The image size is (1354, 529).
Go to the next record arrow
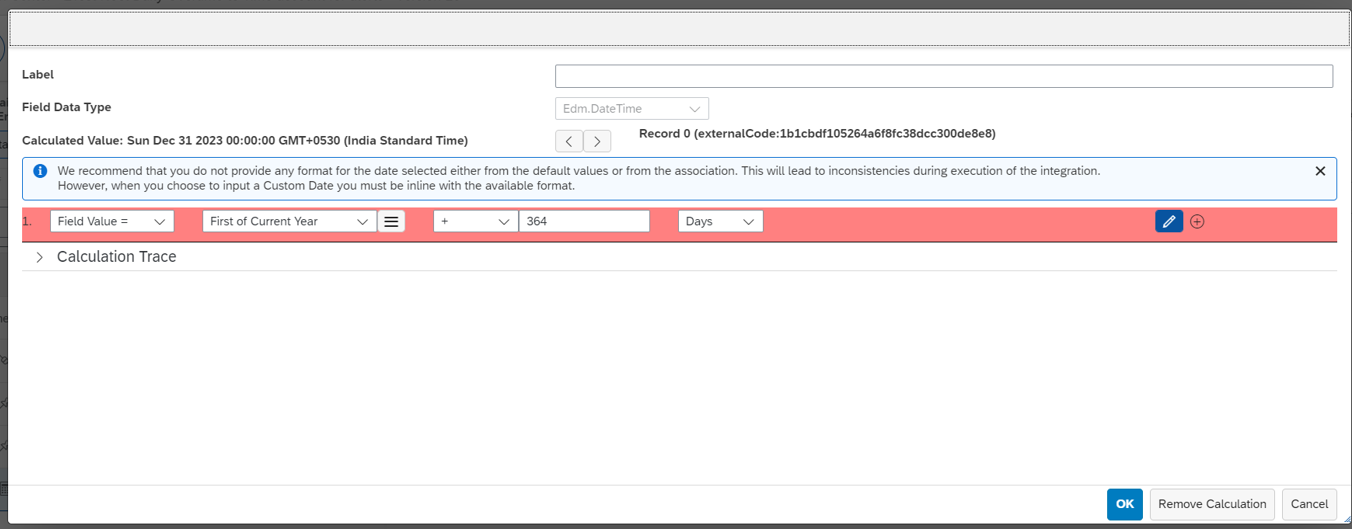597,142
